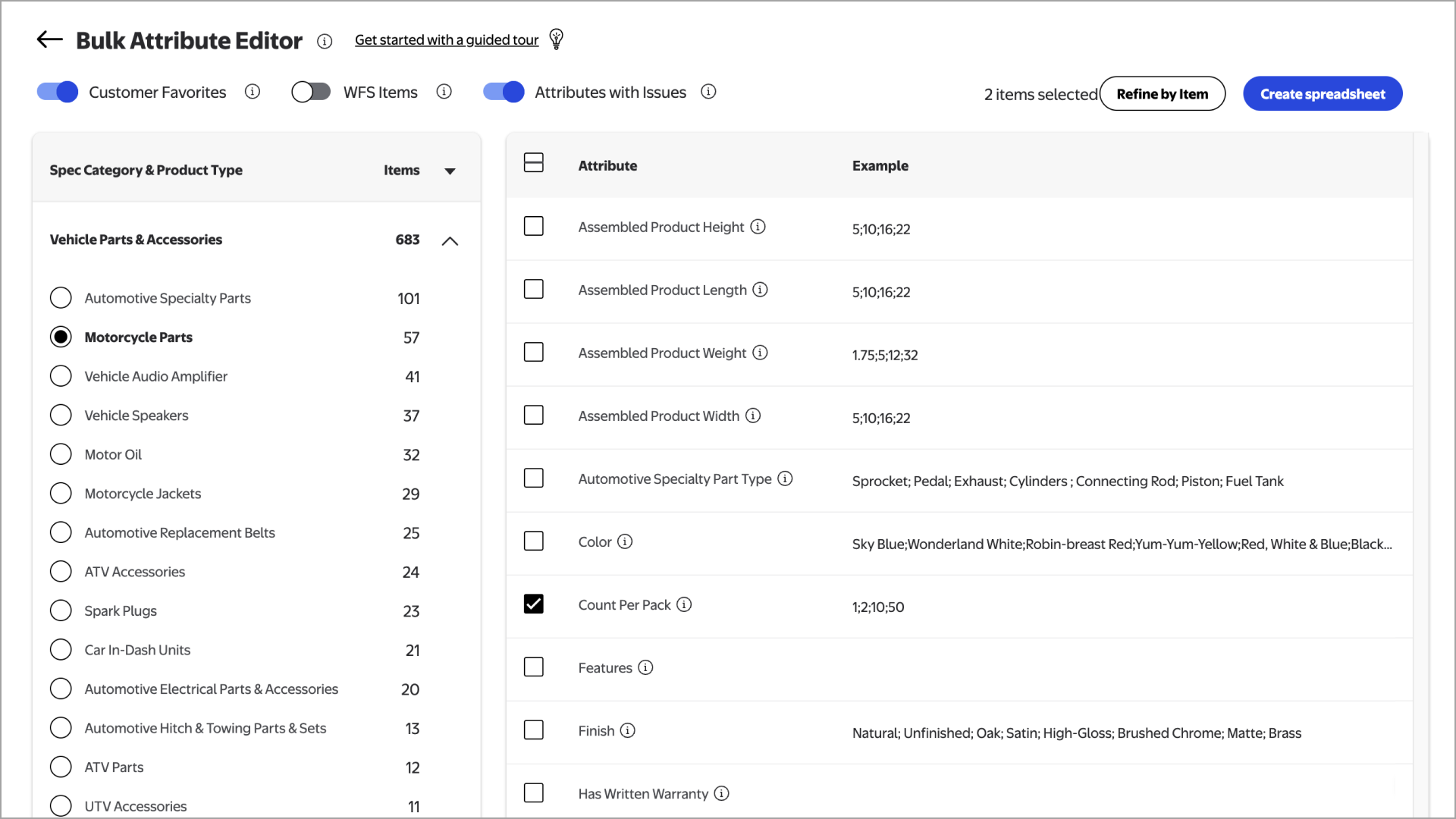Open the guided tour link
Viewport: 1456px width, 819px height.
coord(446,39)
